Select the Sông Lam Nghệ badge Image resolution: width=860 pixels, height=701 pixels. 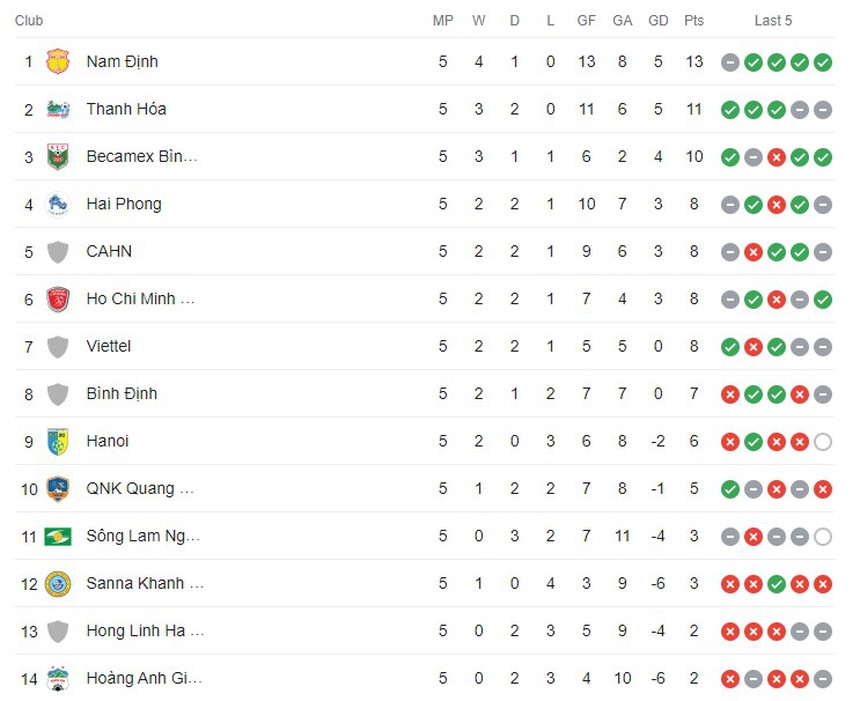(x=58, y=536)
